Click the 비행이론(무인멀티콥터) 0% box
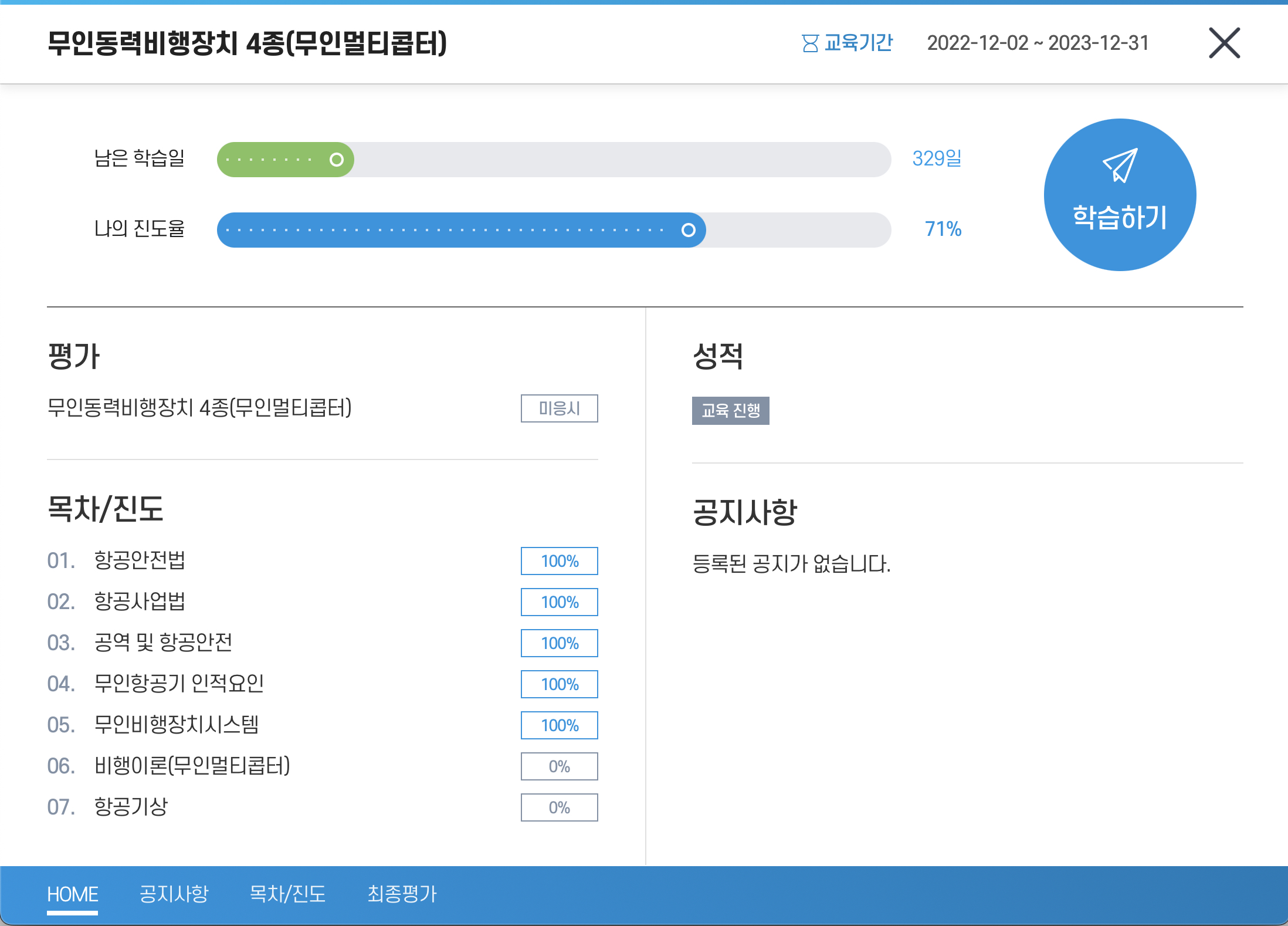Image resolution: width=1288 pixels, height=926 pixels. click(558, 766)
